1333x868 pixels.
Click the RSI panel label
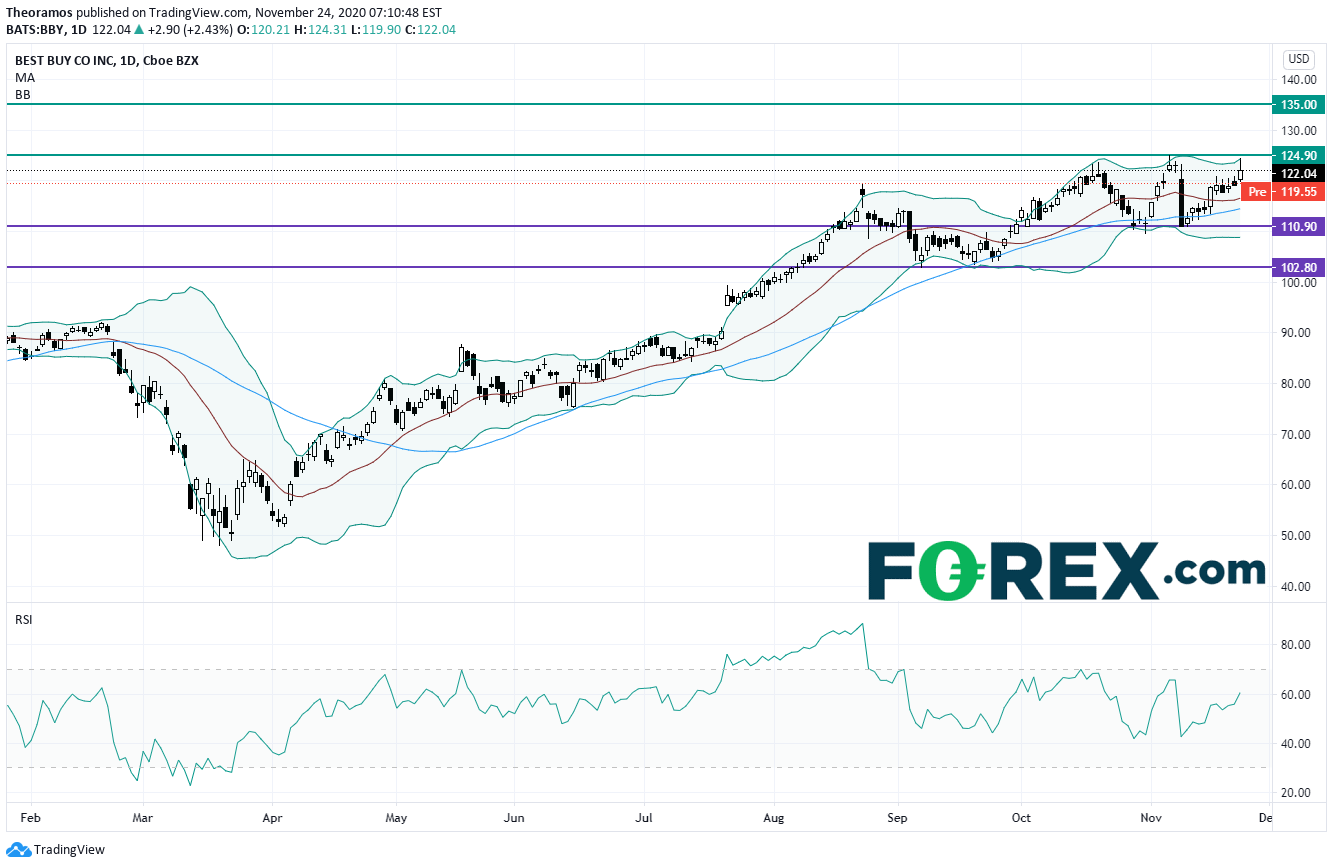coord(23,619)
